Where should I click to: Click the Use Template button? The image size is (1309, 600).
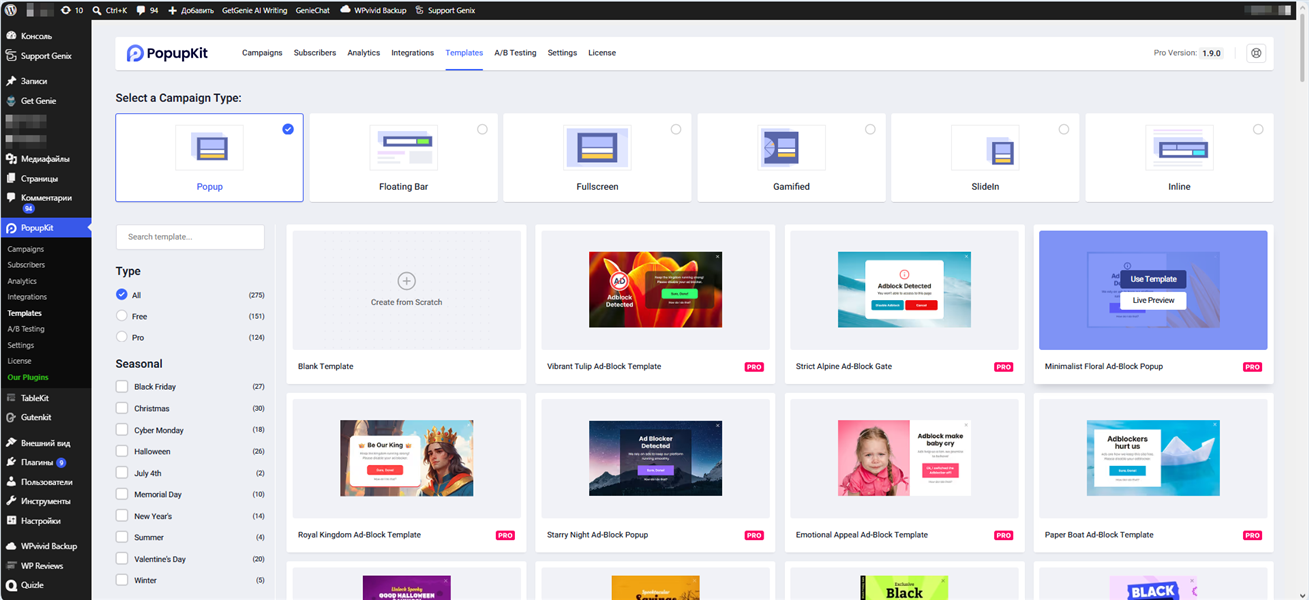[1154, 279]
